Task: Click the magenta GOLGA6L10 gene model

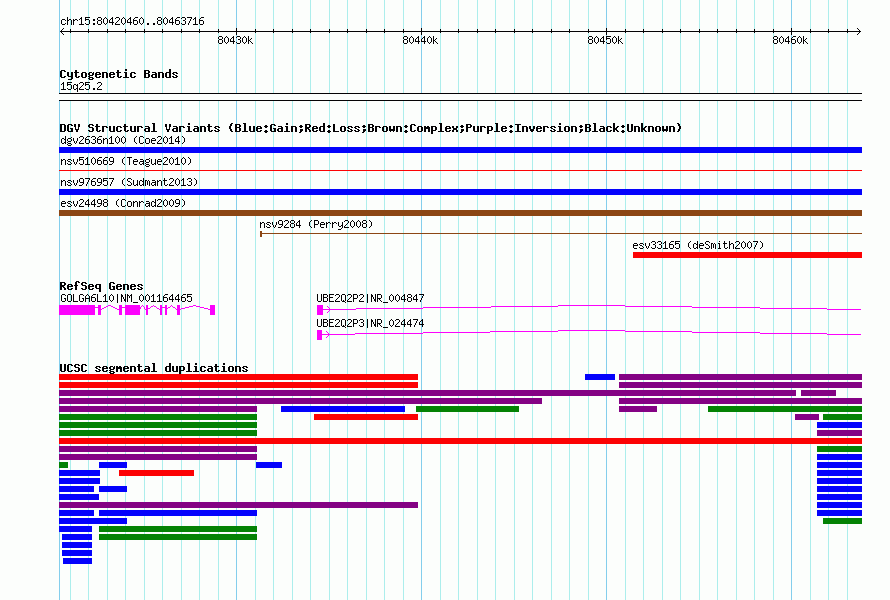Action: click(137, 310)
